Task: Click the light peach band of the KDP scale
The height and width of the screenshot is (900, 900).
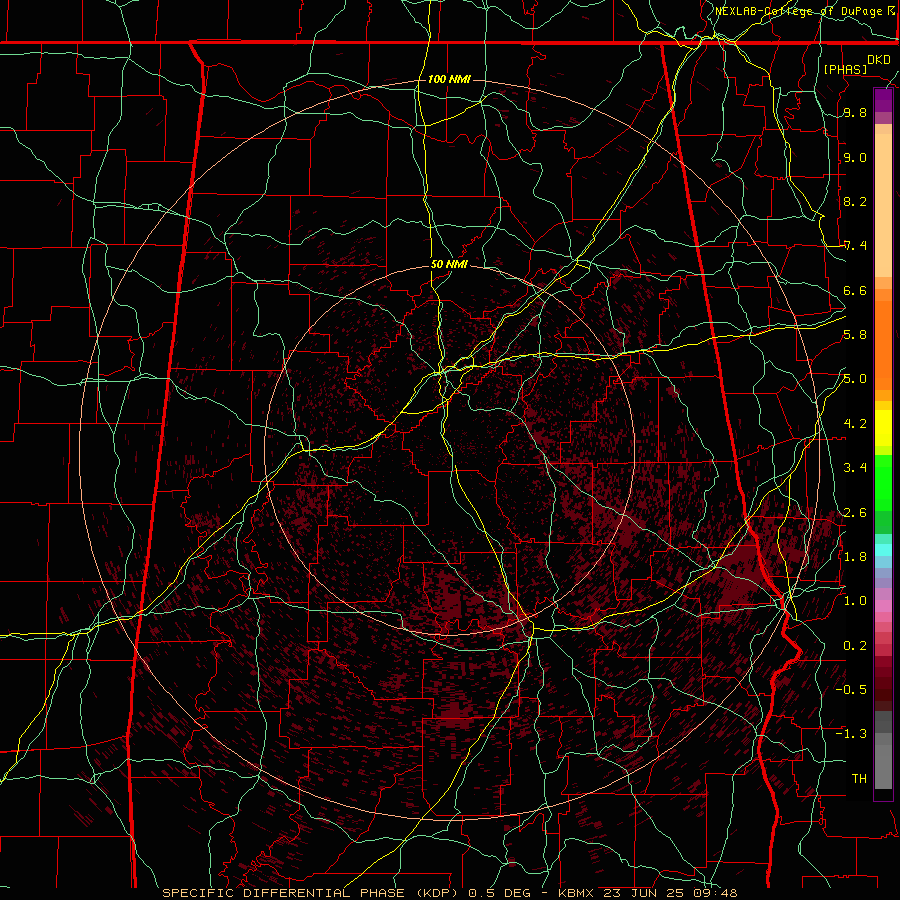Action: [883, 207]
